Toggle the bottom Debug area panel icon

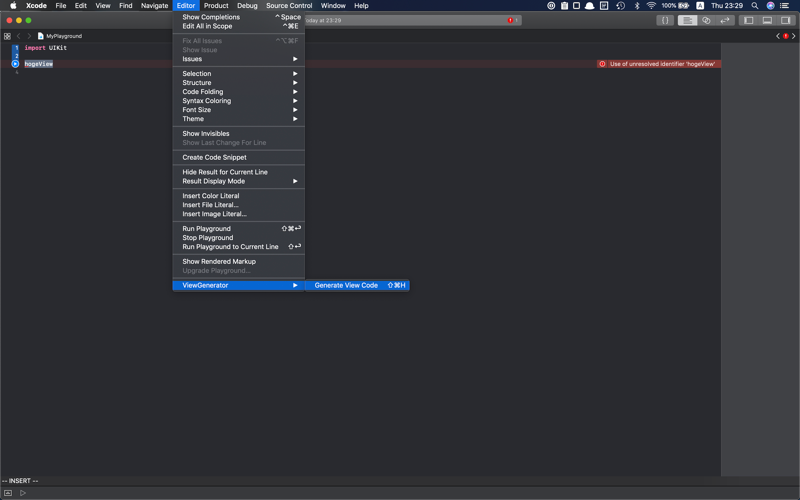pyautogui.click(x=767, y=20)
